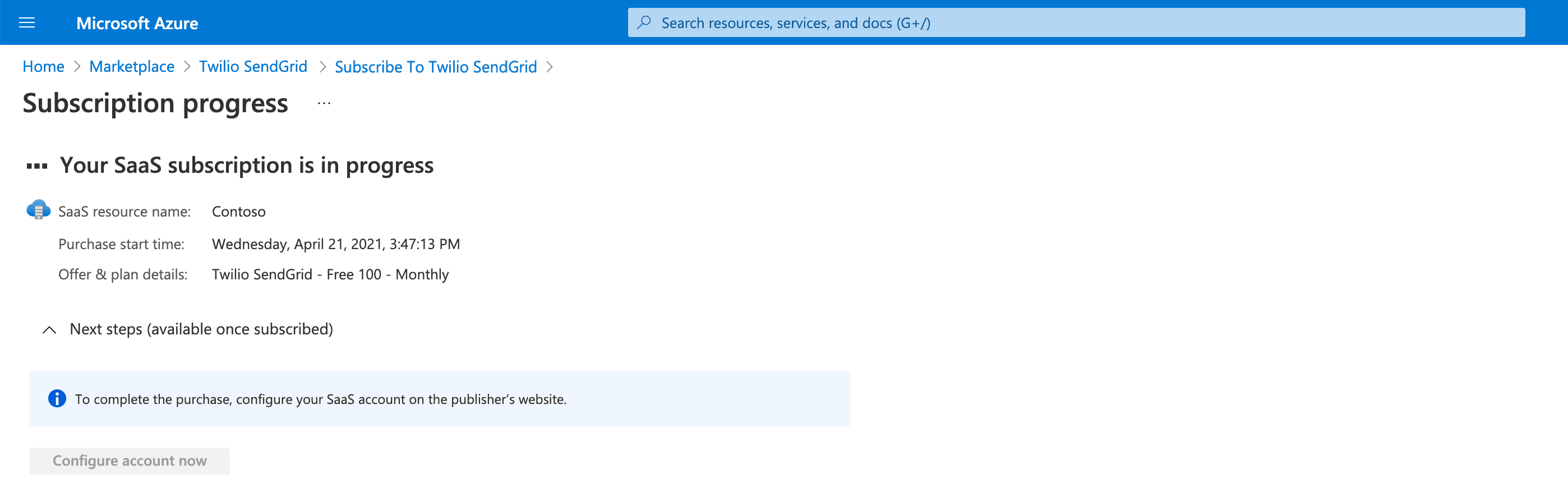
Task: Collapse the Next steps chevron
Action: 49,330
